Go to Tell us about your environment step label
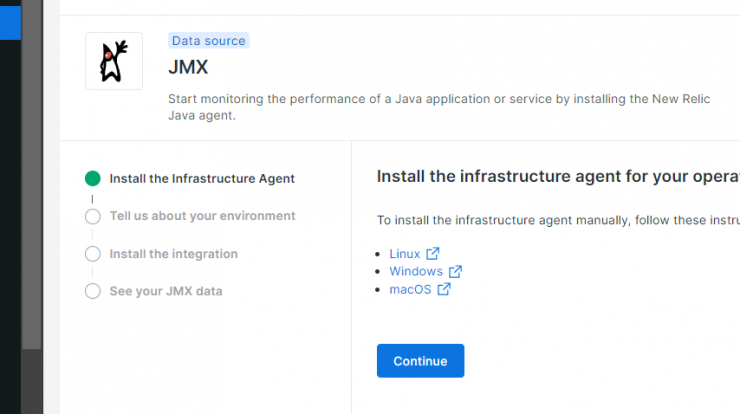 [202, 216]
